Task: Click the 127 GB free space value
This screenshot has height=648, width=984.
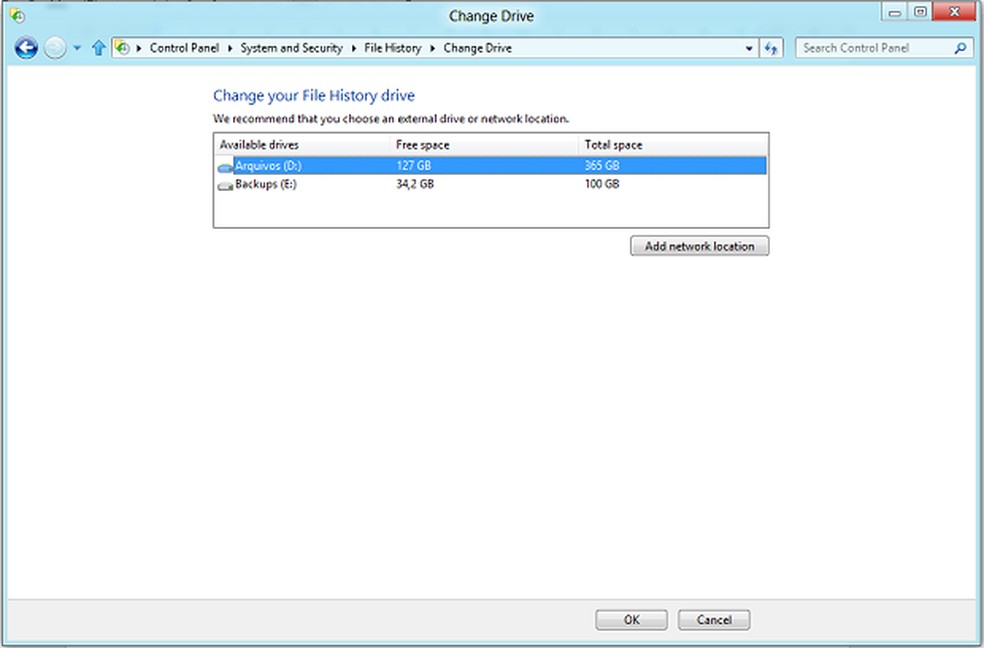Action: 414,166
